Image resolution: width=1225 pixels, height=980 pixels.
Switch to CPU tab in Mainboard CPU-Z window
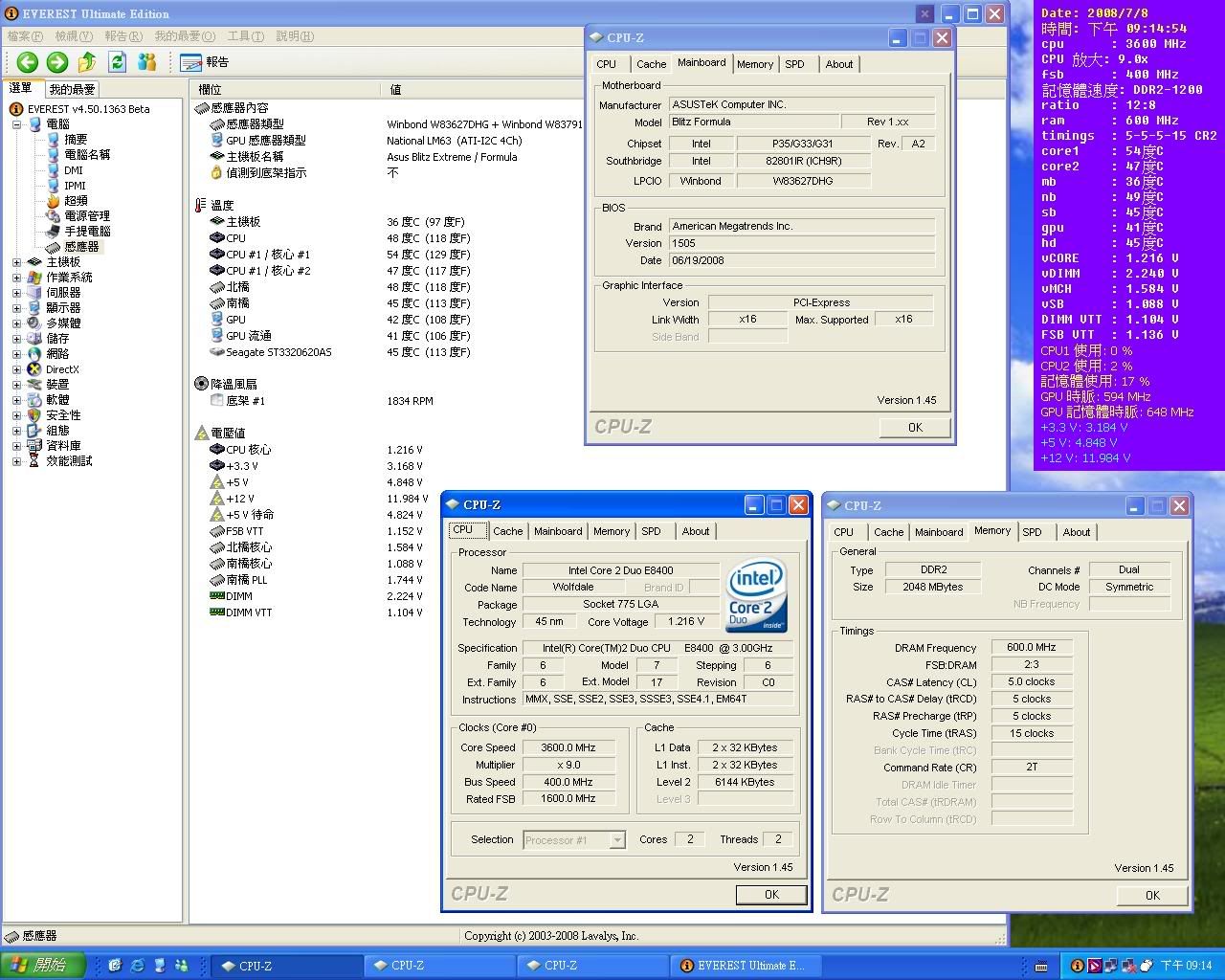[x=607, y=64]
